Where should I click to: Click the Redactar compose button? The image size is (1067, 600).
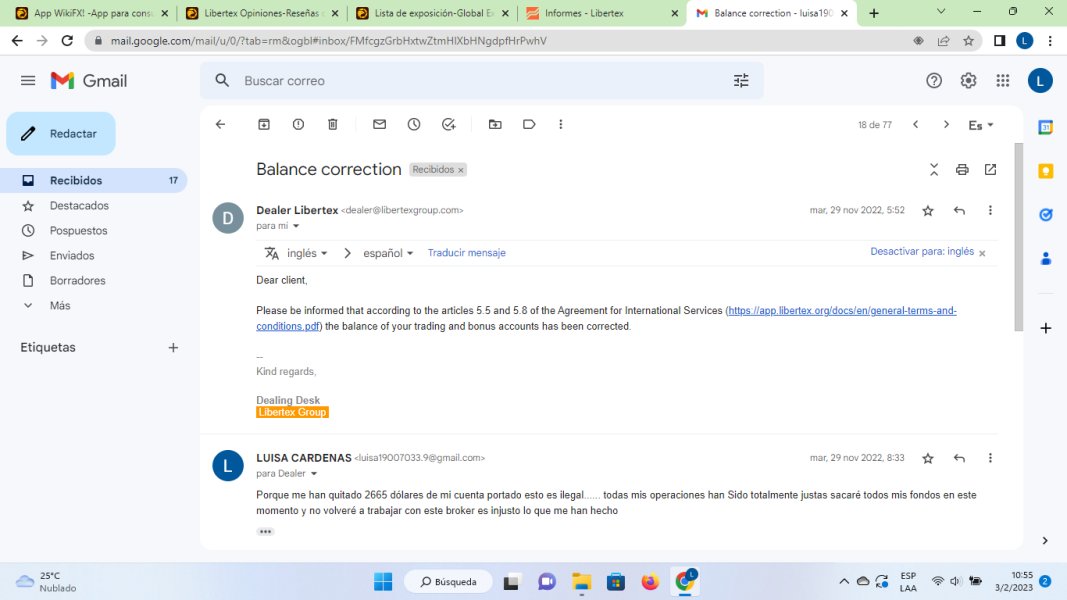click(61, 133)
